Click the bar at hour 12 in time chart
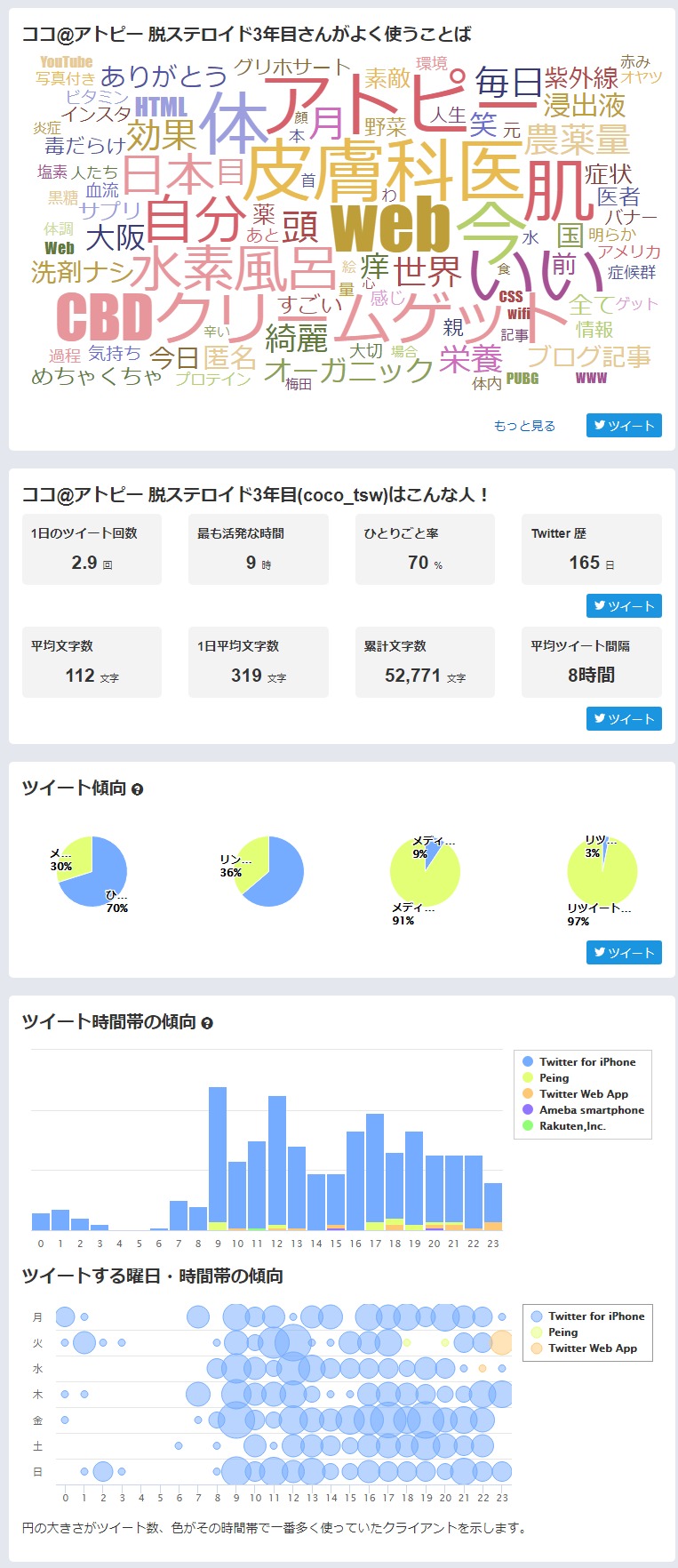The width and height of the screenshot is (678, 1568). pos(277,1161)
